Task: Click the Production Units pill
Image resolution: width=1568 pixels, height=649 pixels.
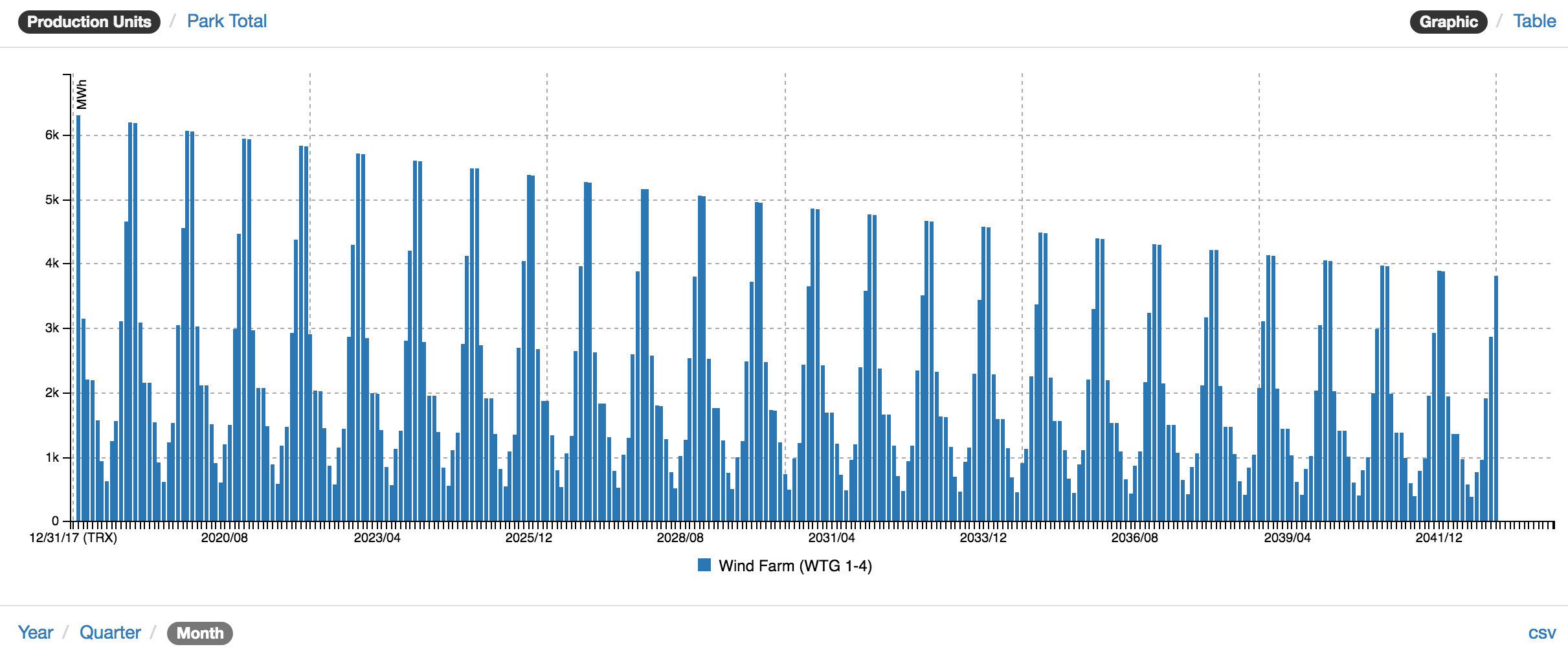Action: [x=89, y=21]
